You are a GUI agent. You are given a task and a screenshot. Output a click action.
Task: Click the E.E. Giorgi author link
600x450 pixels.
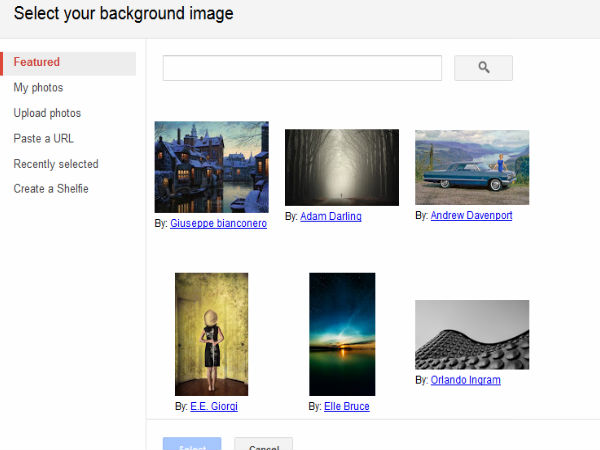[x=214, y=407]
